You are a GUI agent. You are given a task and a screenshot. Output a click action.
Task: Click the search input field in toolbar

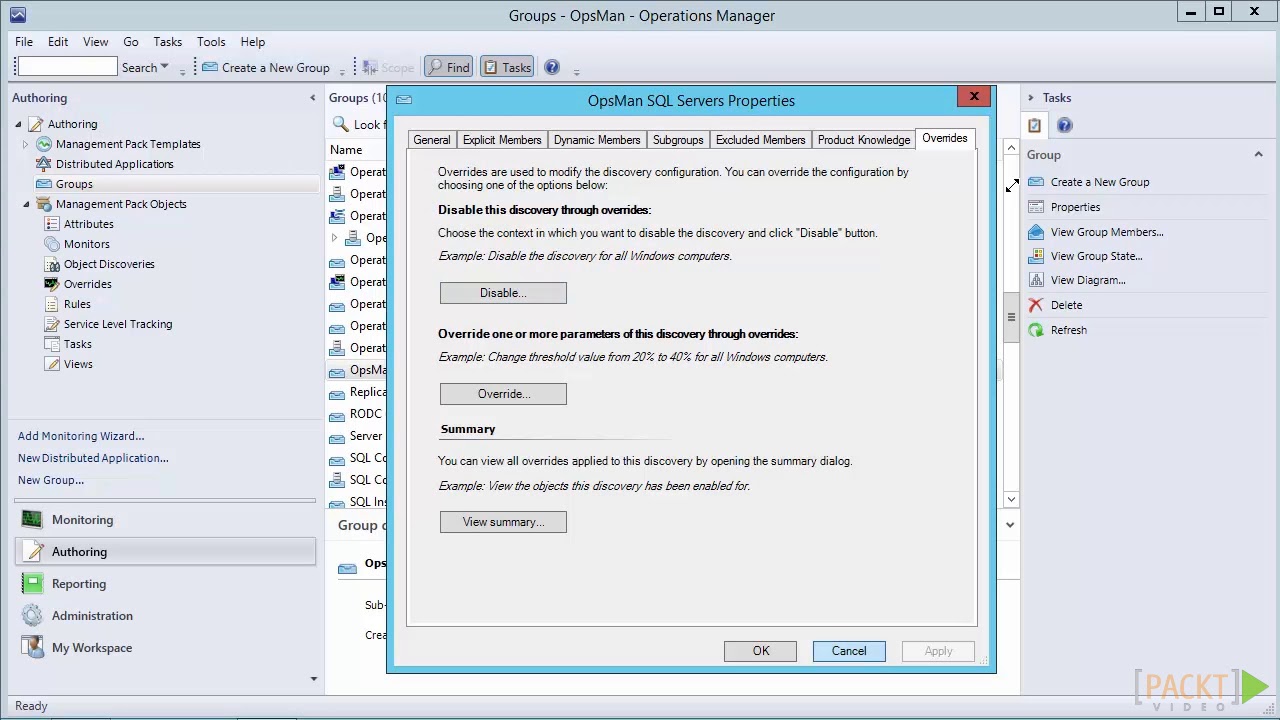click(67, 67)
